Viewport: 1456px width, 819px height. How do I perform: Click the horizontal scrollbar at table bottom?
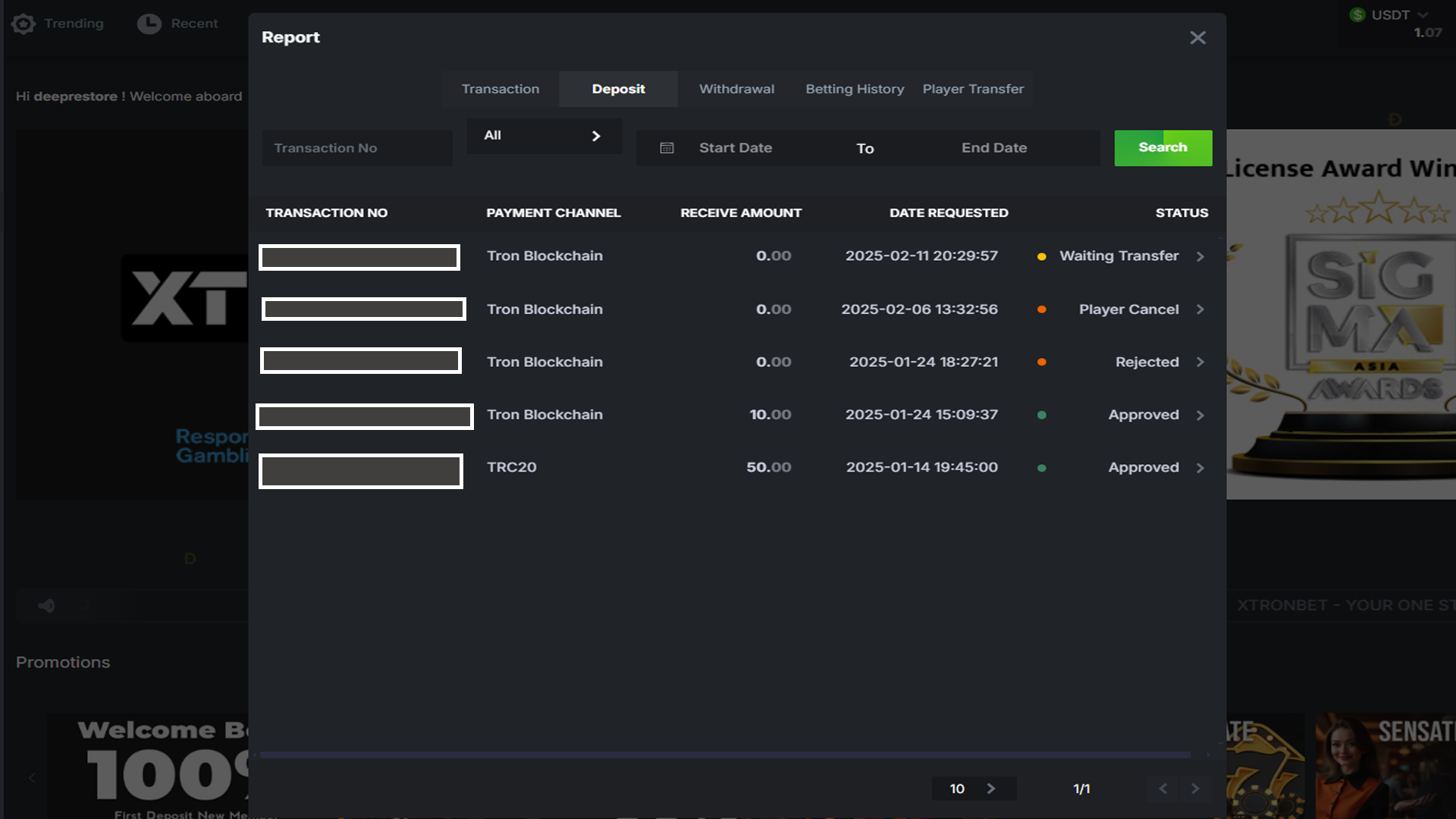point(724,755)
